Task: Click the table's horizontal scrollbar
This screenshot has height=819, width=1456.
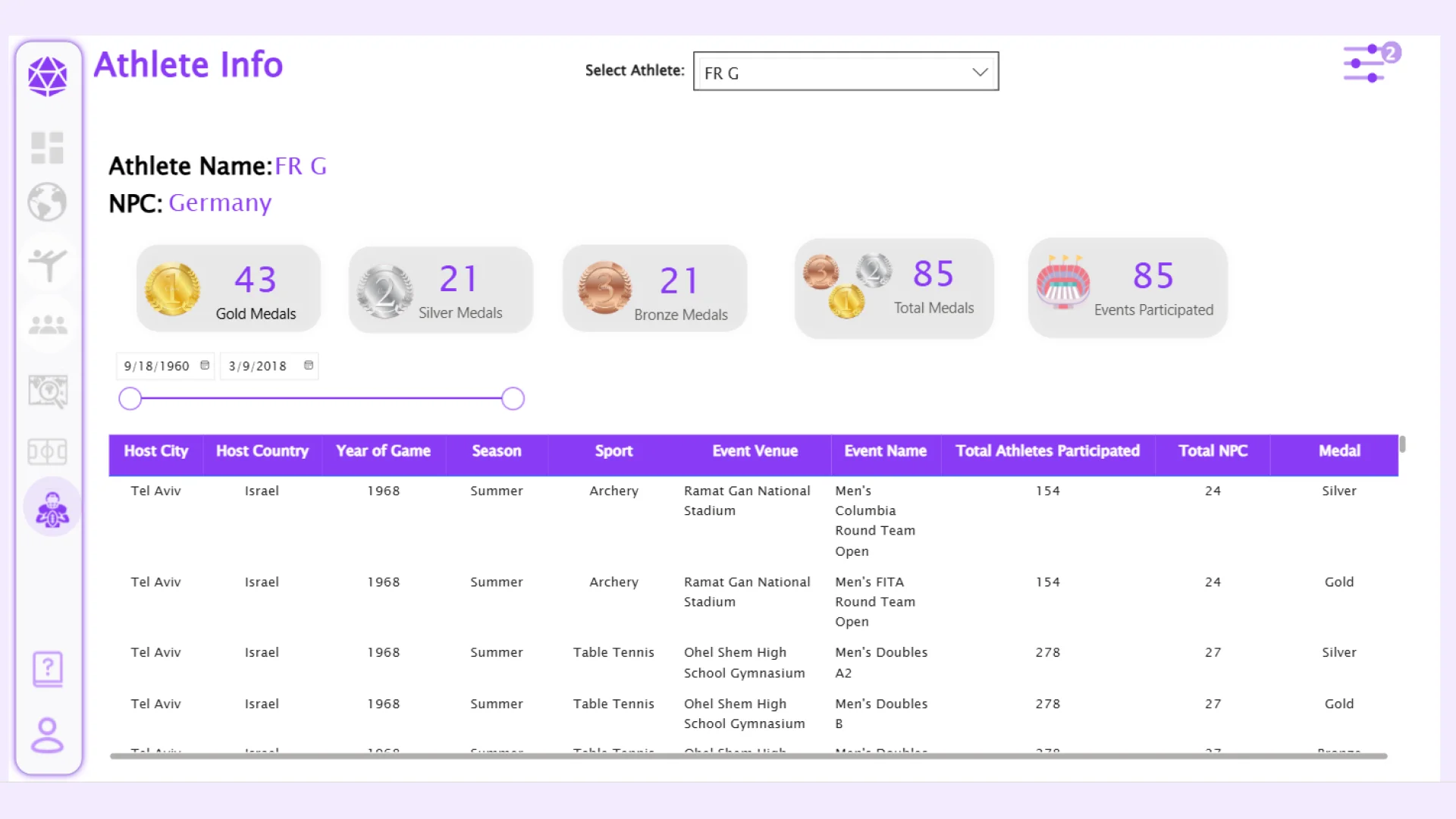Action: [748, 756]
